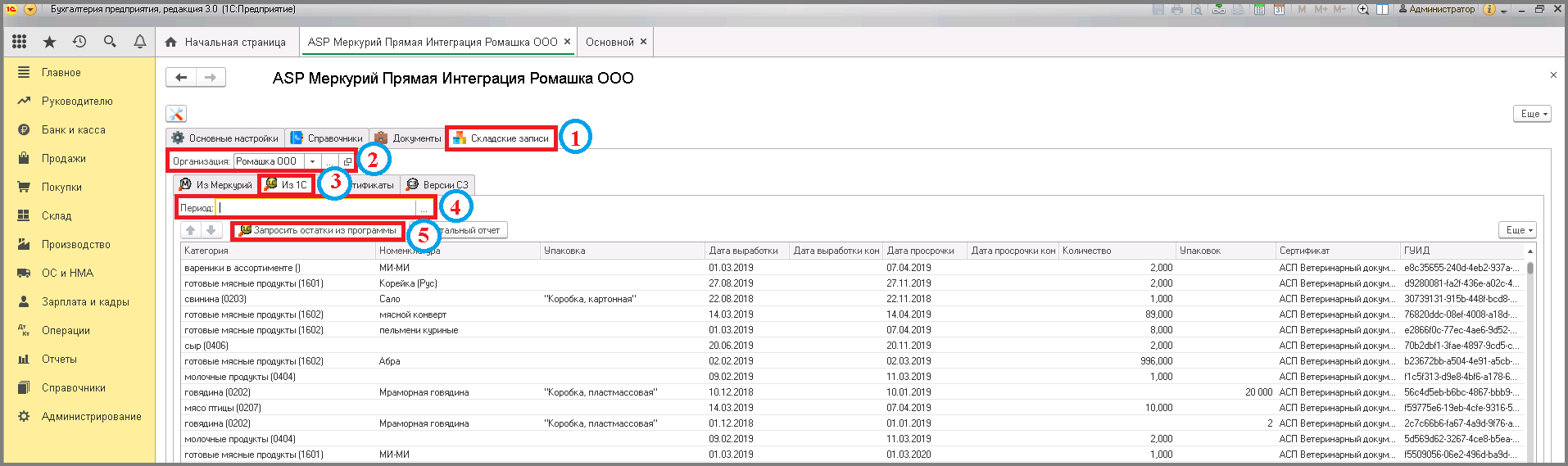Switch to Документы tab
The image size is (1568, 466).
click(x=408, y=138)
